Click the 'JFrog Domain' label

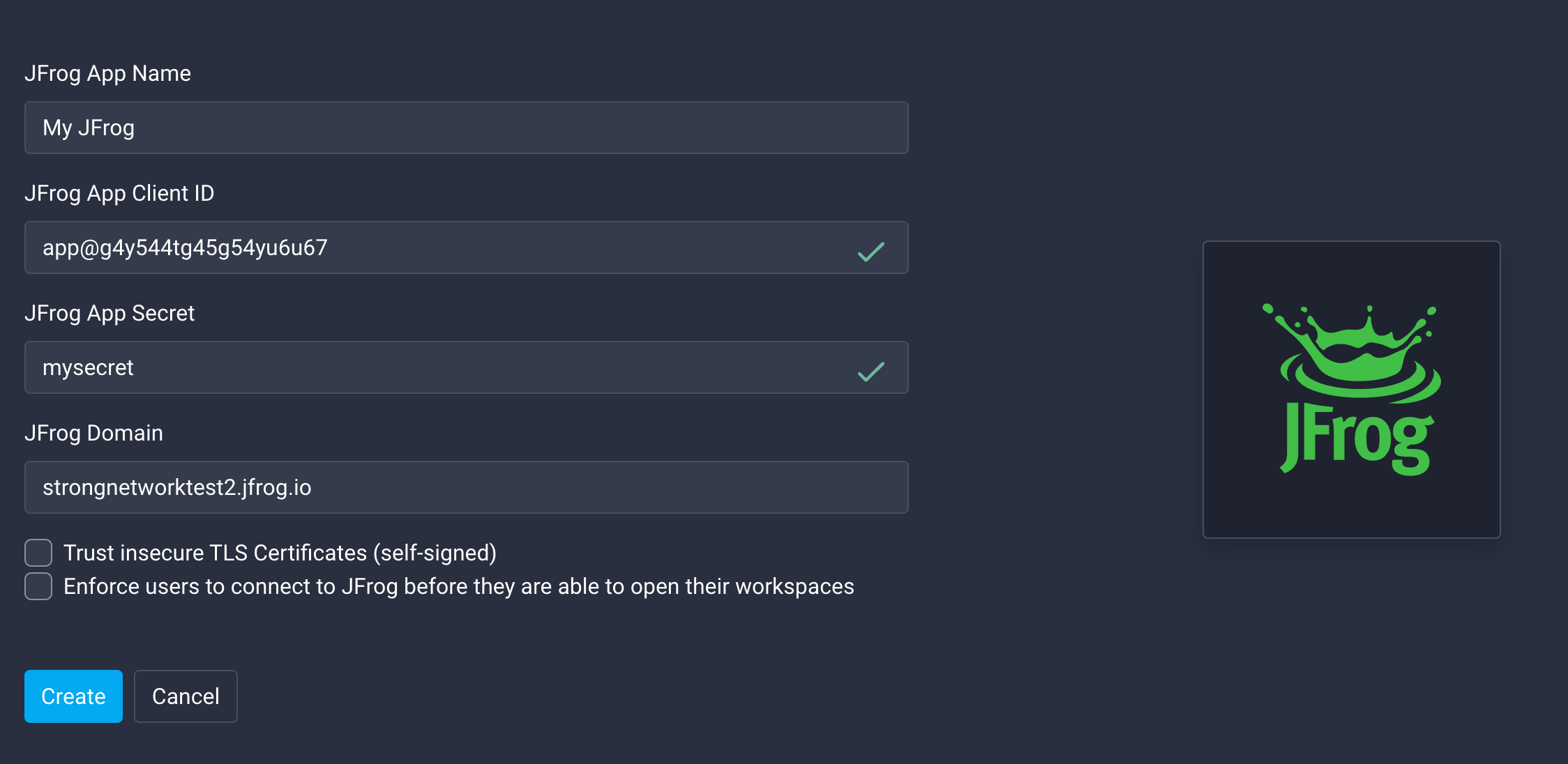pos(93,433)
